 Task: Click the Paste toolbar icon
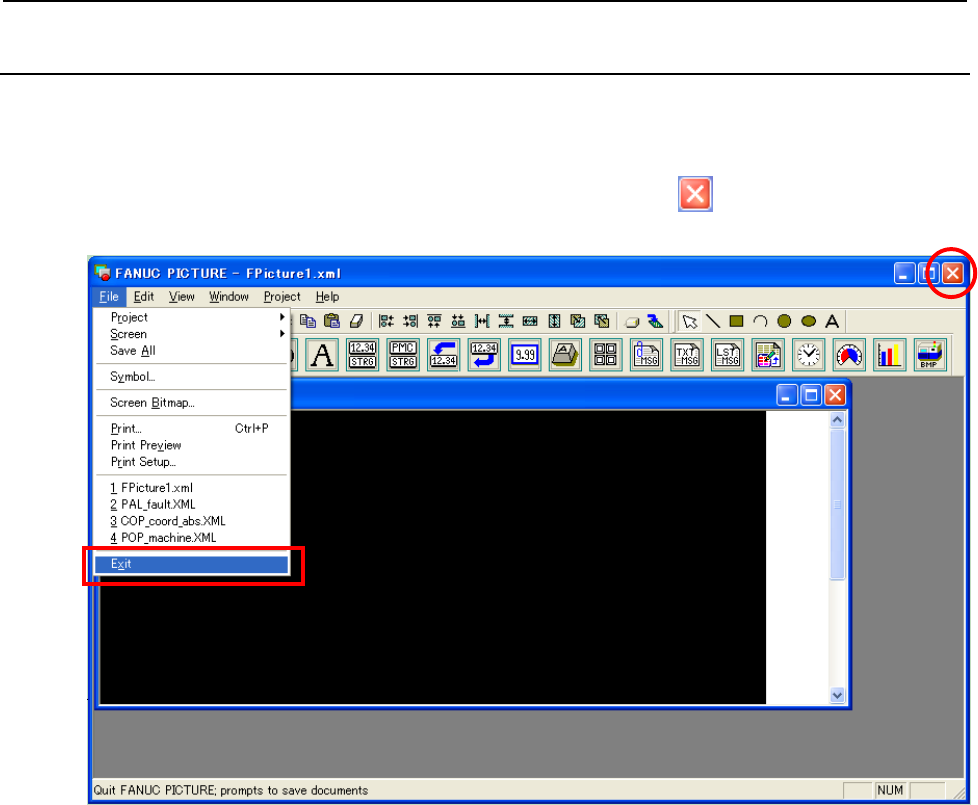point(332,321)
